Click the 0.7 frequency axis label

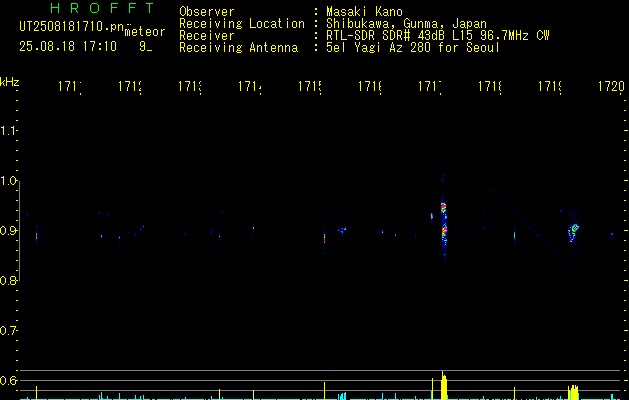point(8,331)
